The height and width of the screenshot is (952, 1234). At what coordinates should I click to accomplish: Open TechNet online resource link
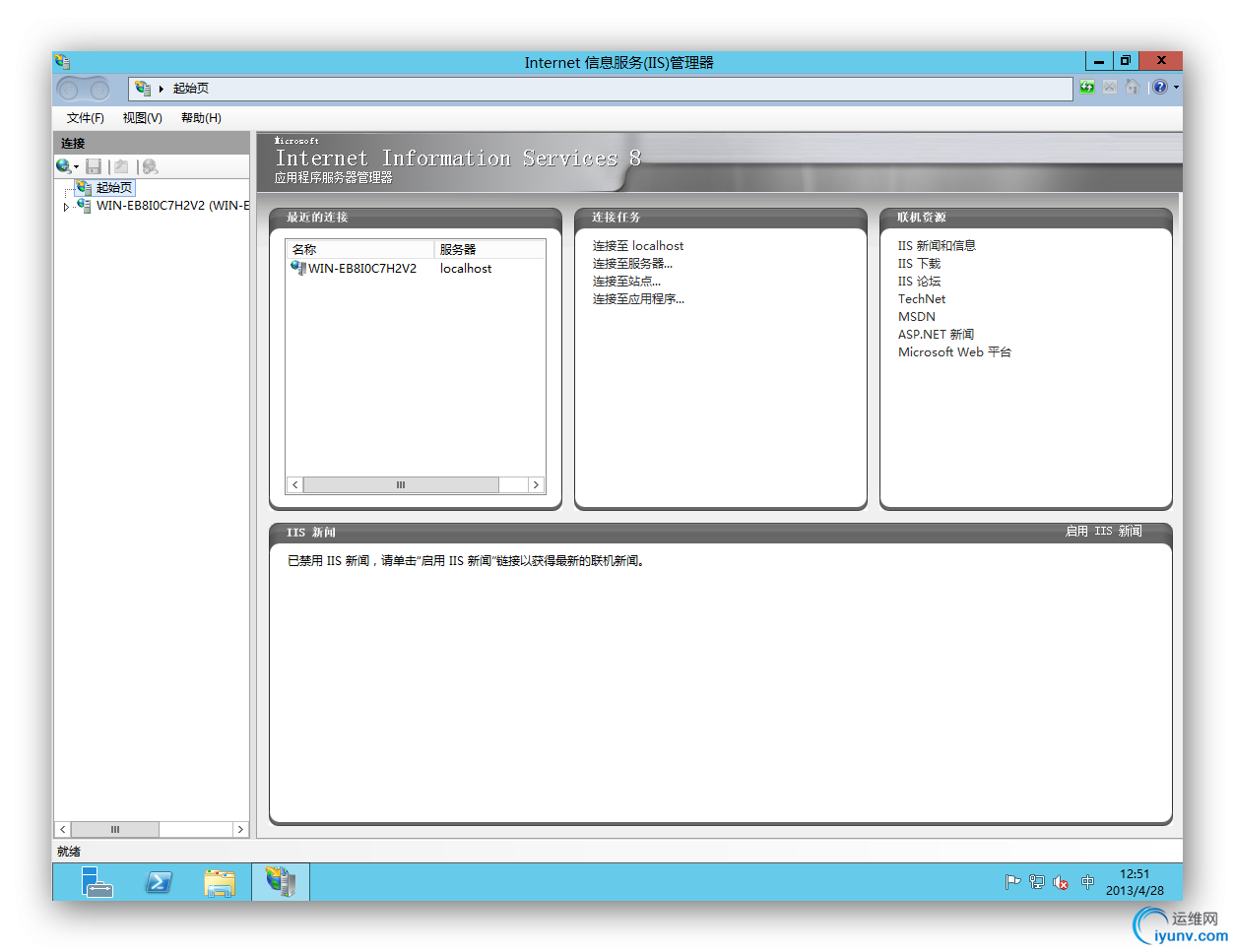click(922, 299)
